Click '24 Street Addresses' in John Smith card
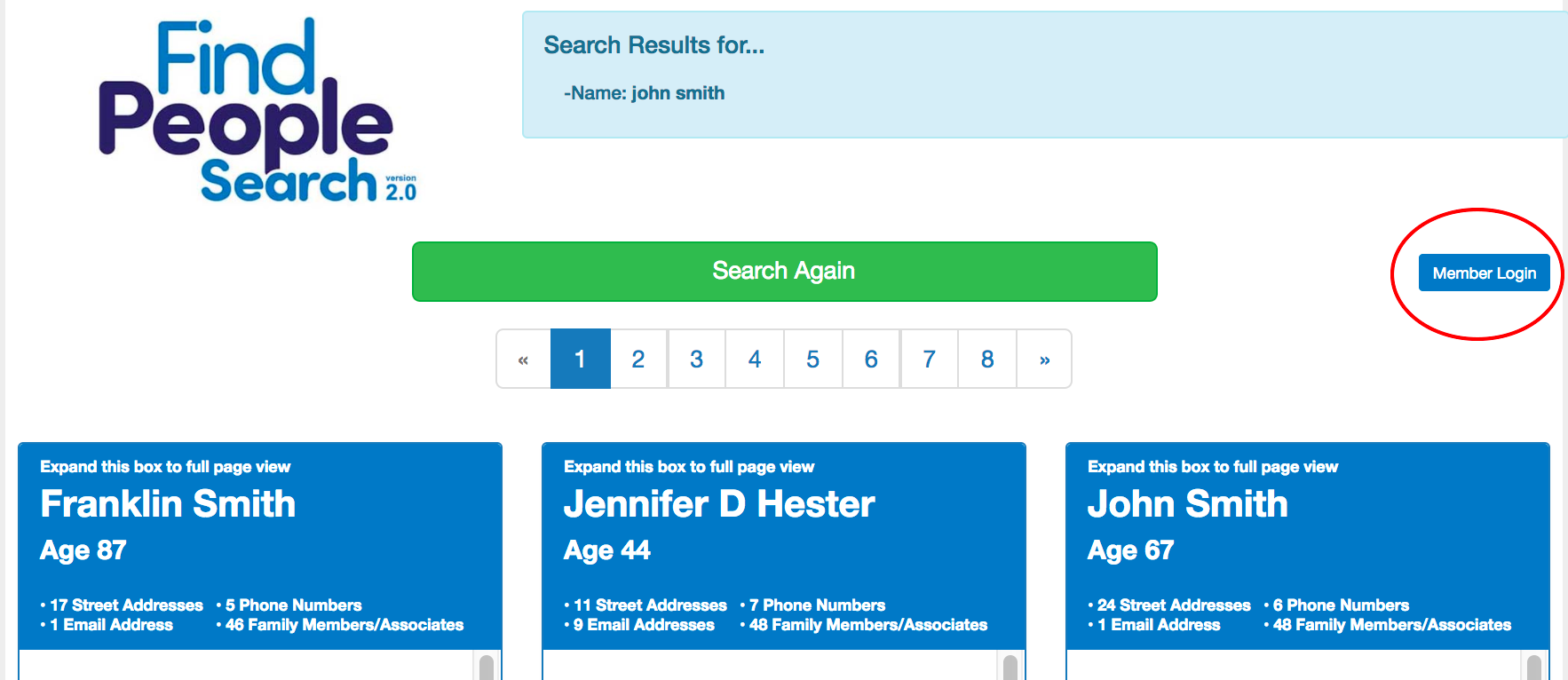 [1174, 605]
